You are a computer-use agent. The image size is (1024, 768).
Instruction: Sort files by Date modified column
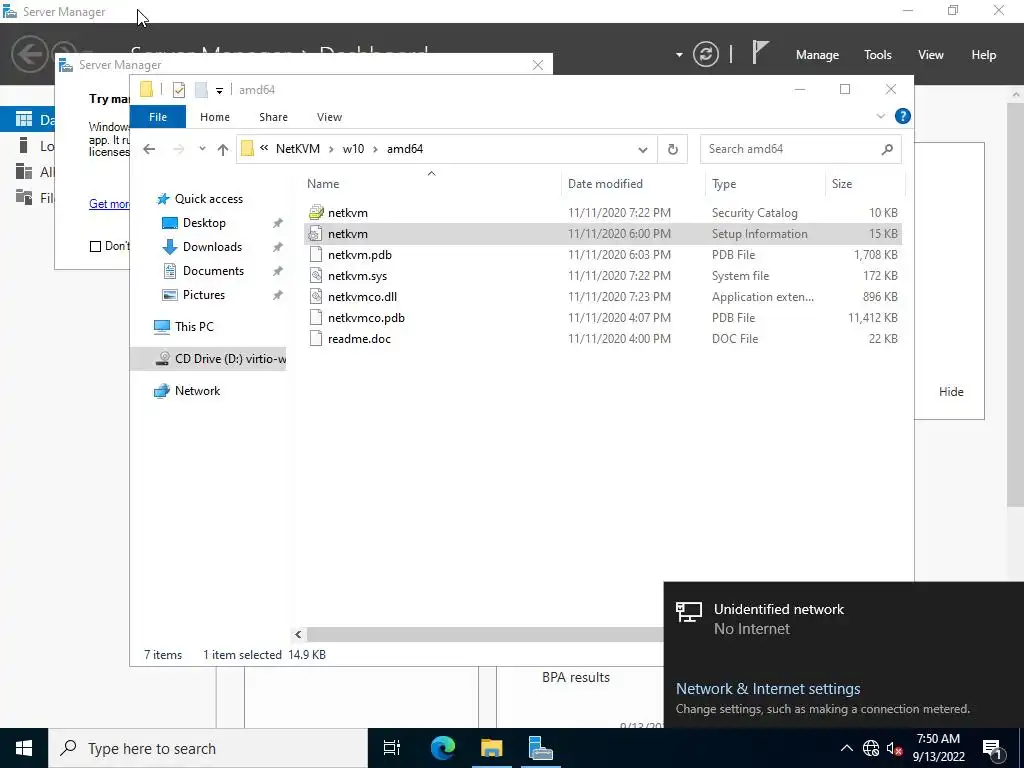point(605,184)
